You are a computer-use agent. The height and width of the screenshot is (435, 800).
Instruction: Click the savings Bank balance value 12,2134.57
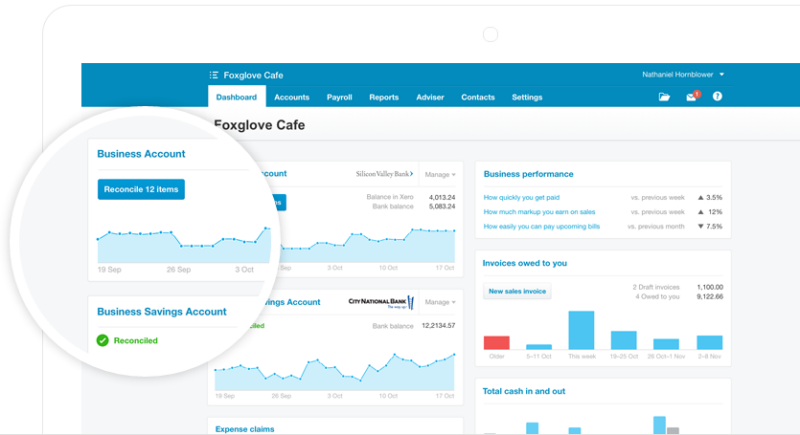[438, 325]
